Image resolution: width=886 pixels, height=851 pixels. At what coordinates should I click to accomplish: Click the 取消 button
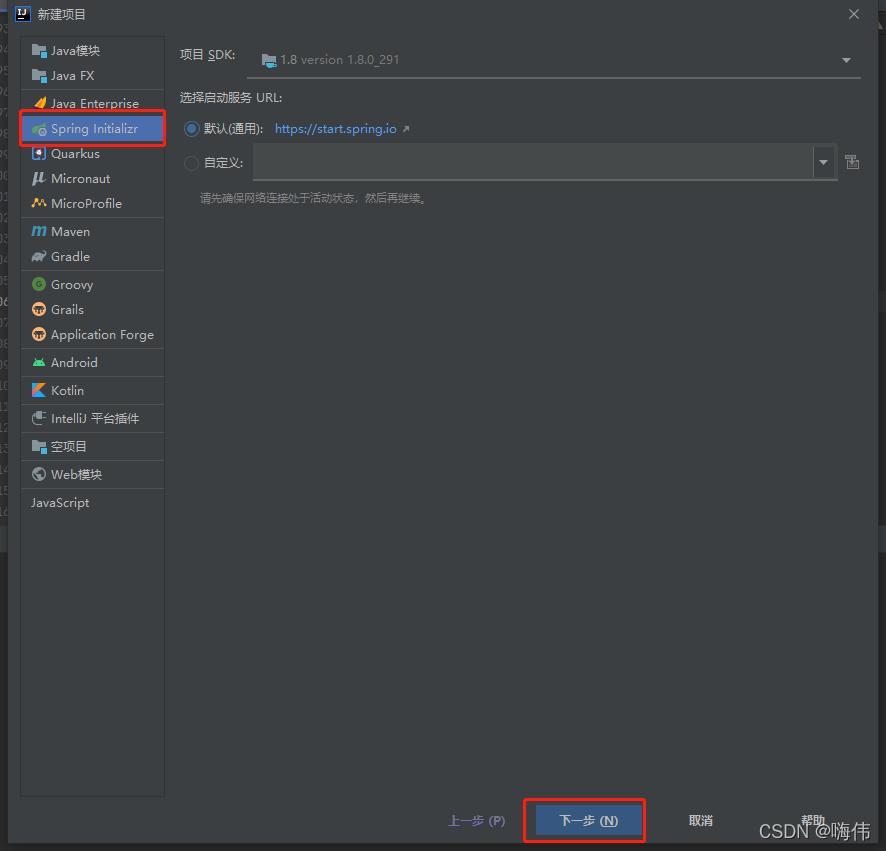coord(701,820)
